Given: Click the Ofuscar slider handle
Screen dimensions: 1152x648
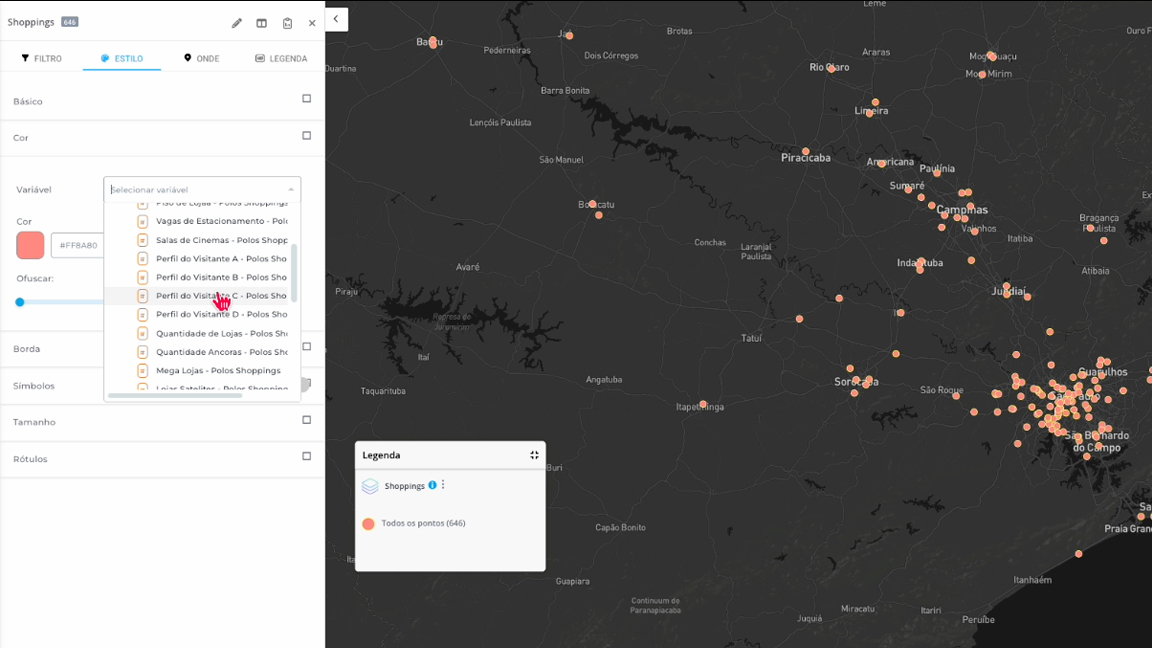Looking at the screenshot, I should click(x=20, y=302).
